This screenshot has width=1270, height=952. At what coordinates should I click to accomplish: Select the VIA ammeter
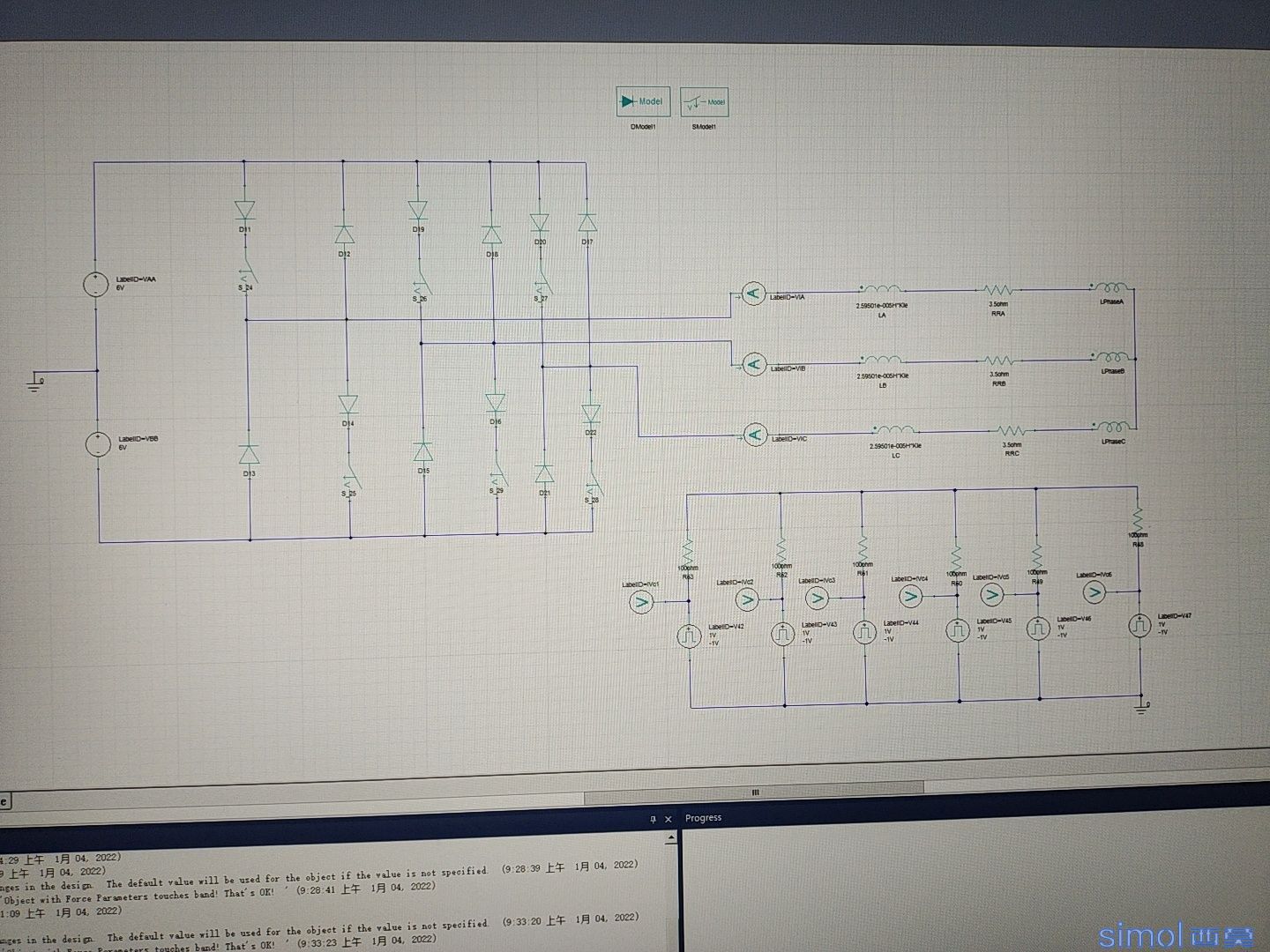coord(752,294)
